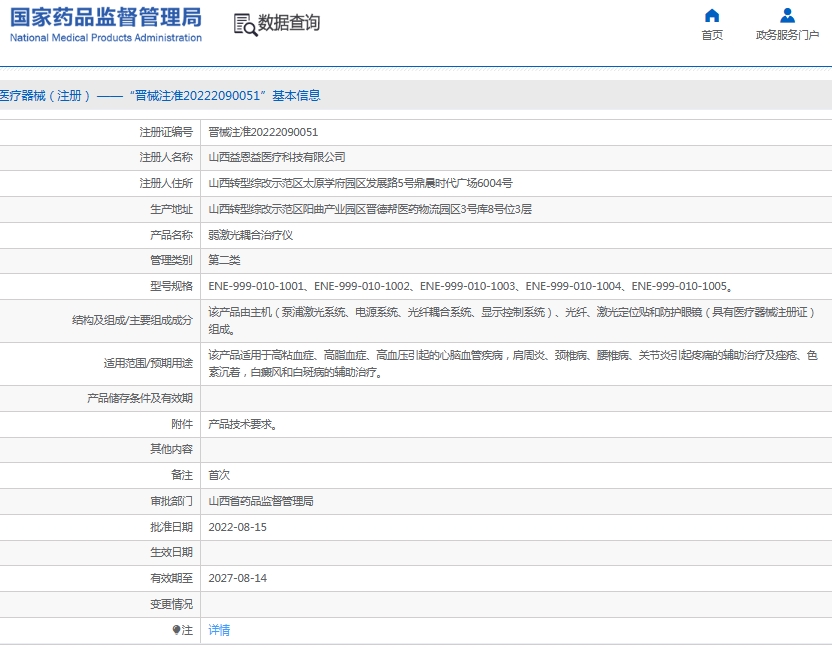Select expiry date 2027-08-14
The width and height of the screenshot is (832, 650).
pos(237,578)
